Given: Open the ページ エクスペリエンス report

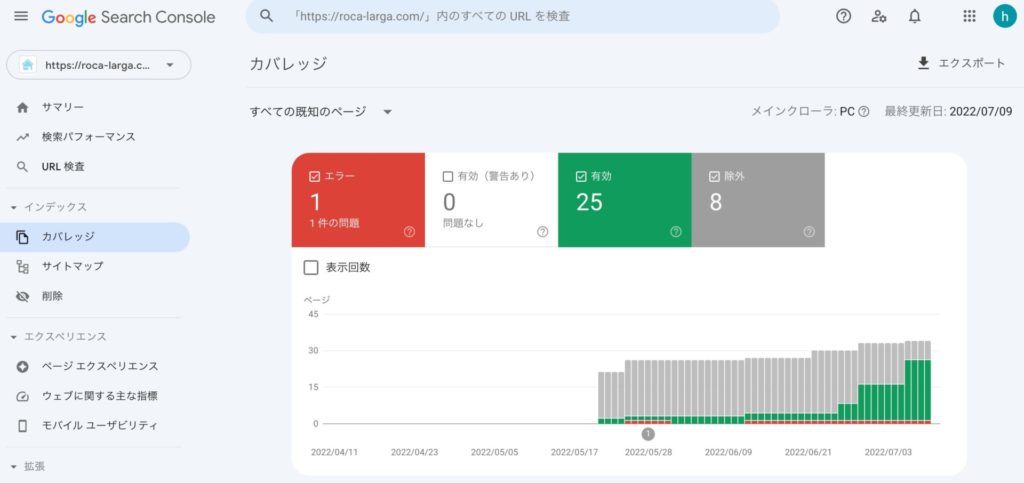Looking at the screenshot, I should pos(99,367).
